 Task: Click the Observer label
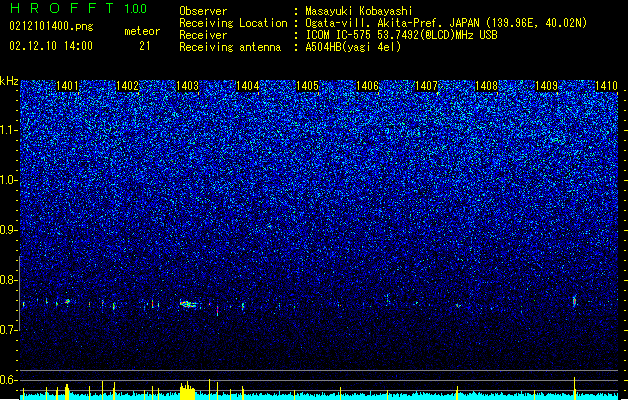pyautogui.click(x=203, y=11)
